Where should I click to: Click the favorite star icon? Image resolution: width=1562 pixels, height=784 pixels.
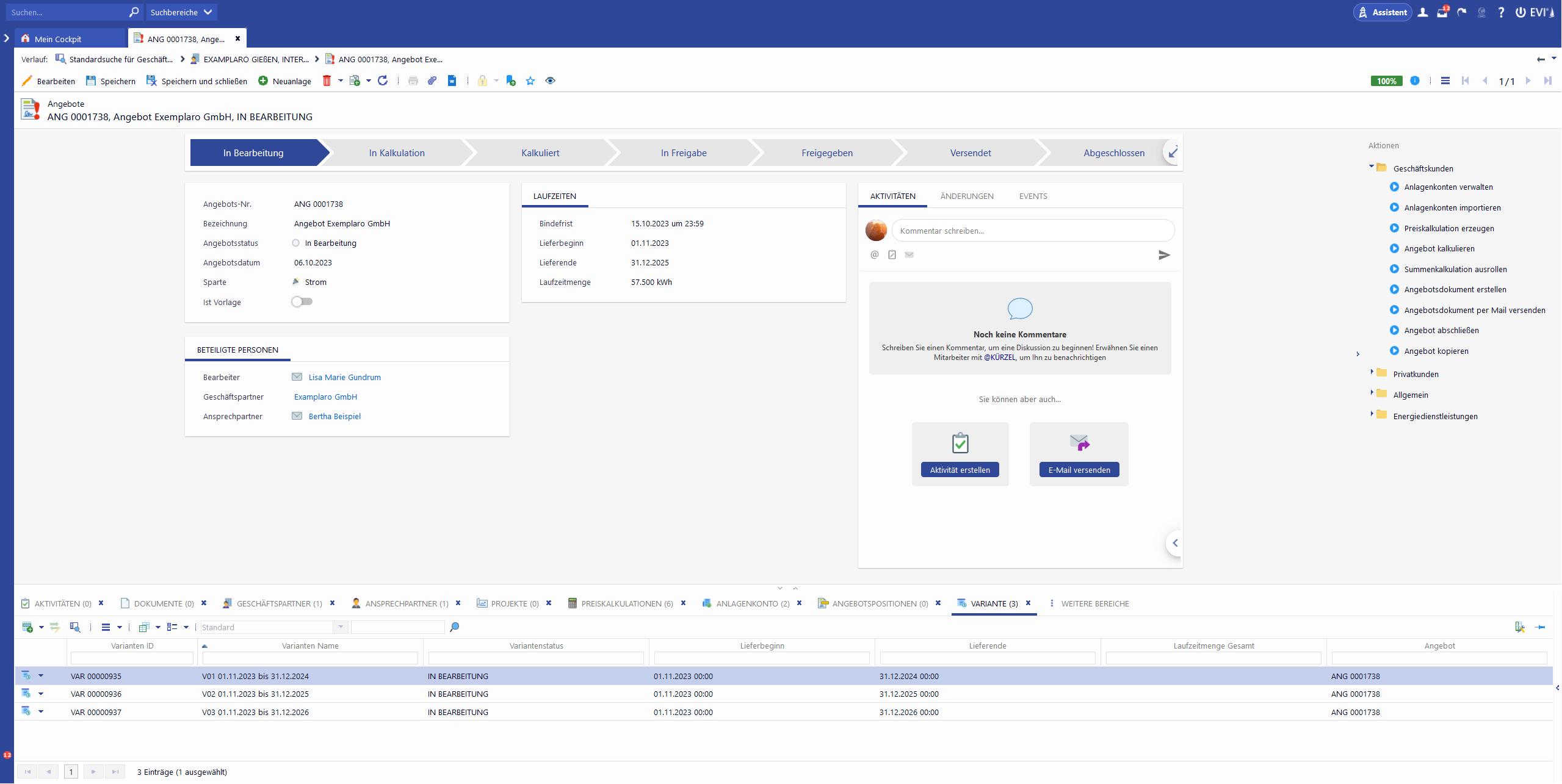(x=530, y=81)
